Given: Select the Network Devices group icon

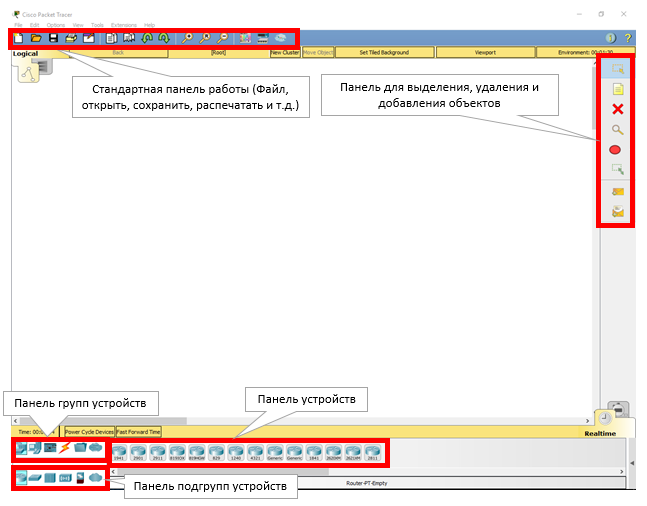Looking at the screenshot, I should tap(21, 448).
